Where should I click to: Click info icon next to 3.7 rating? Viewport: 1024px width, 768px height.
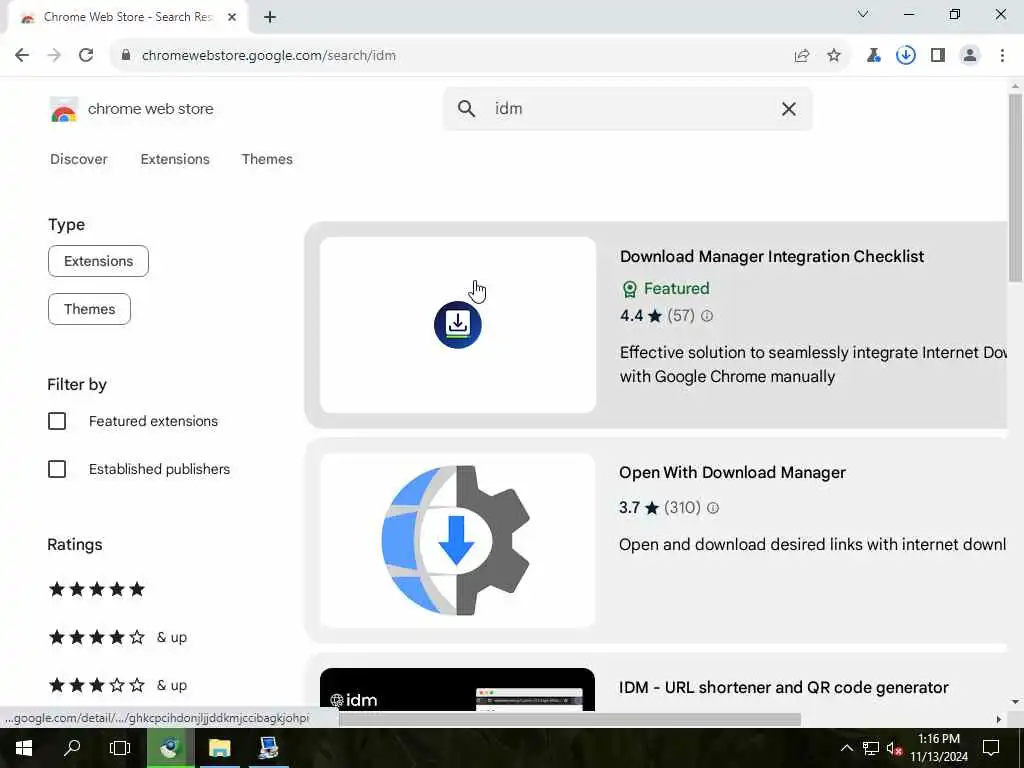click(713, 508)
